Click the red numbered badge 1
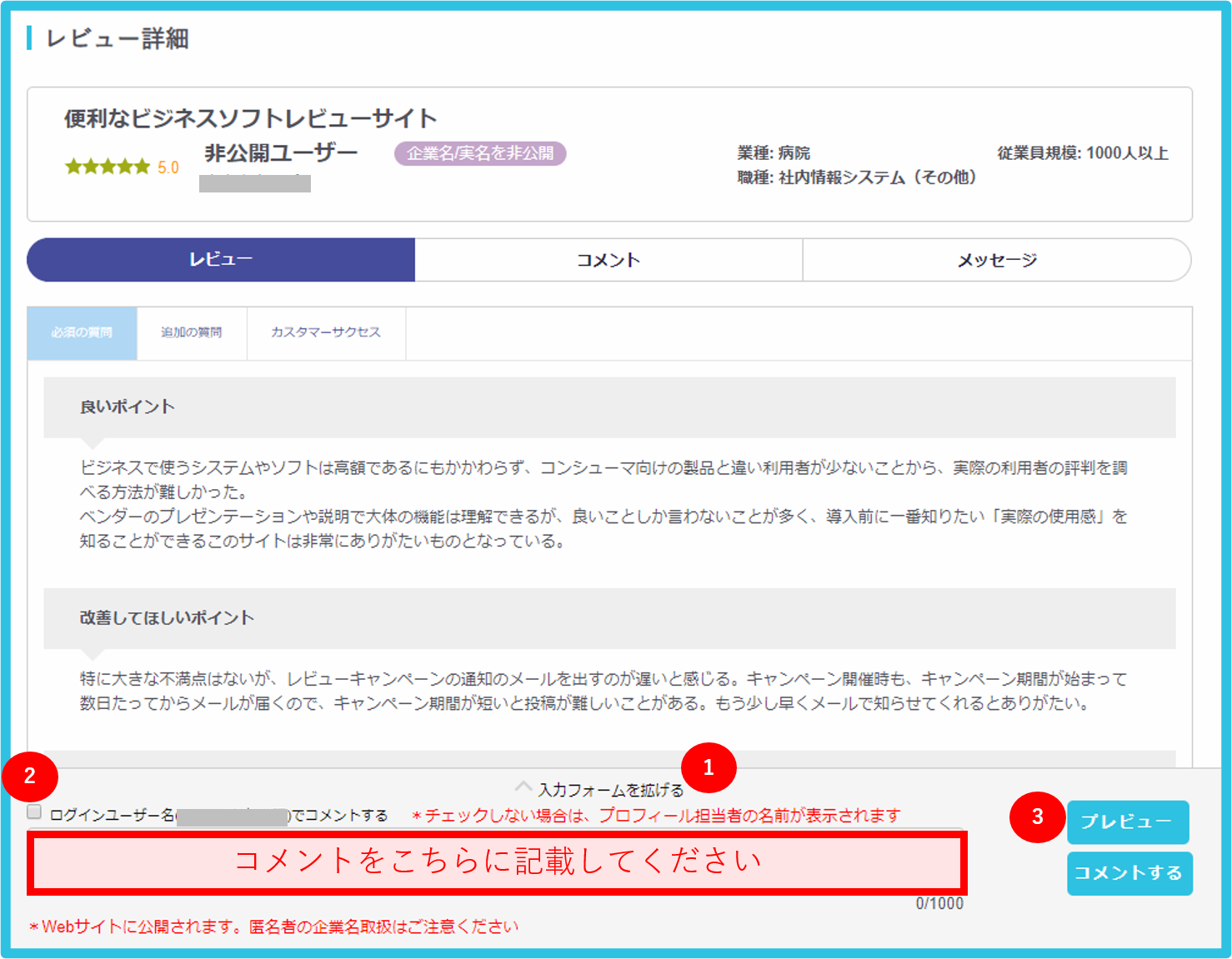1232x959 pixels. pyautogui.click(x=709, y=768)
